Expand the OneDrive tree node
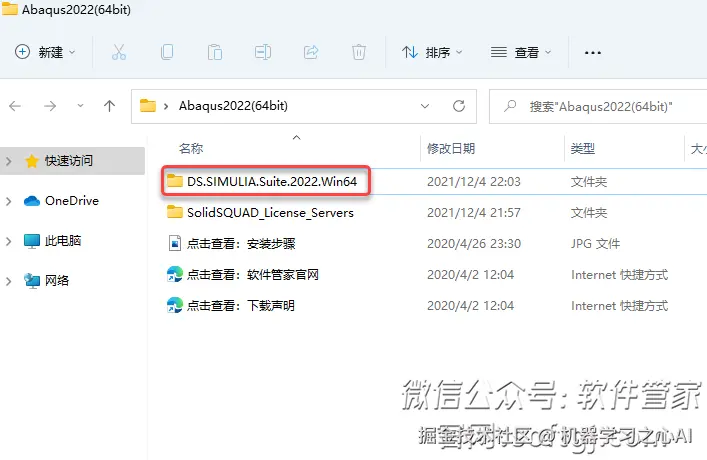 9,201
